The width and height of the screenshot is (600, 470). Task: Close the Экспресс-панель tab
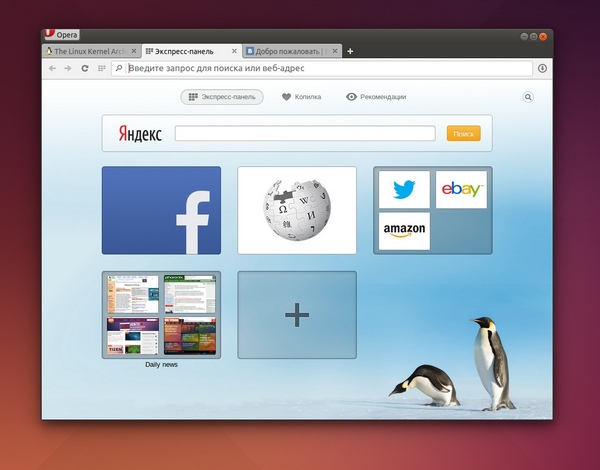pyautogui.click(x=234, y=51)
